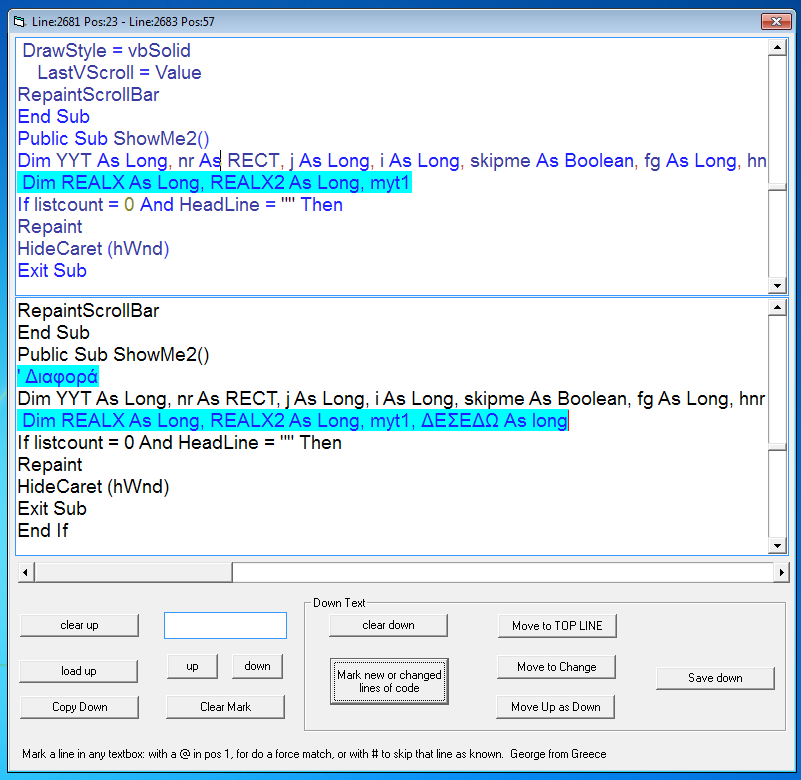Viewport: 801px width, 780px height.
Task: Click the 'Save down' button
Action: point(715,678)
